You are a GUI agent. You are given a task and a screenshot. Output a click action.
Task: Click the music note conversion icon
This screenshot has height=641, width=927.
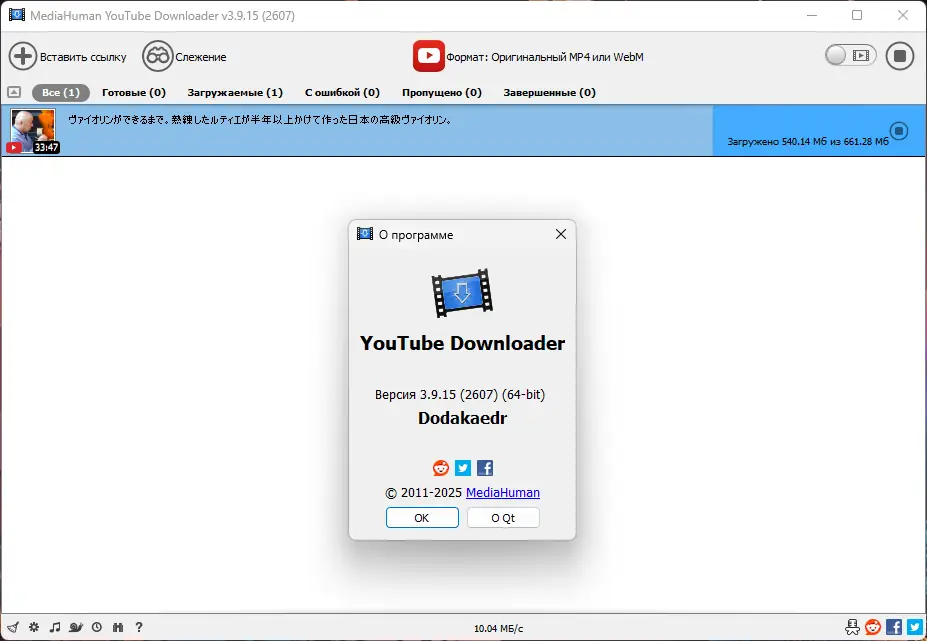pyautogui.click(x=54, y=627)
